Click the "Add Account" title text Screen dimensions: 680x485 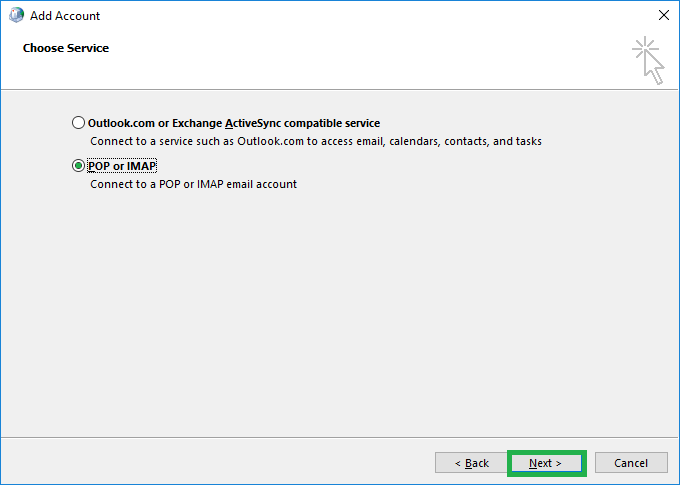[65, 16]
